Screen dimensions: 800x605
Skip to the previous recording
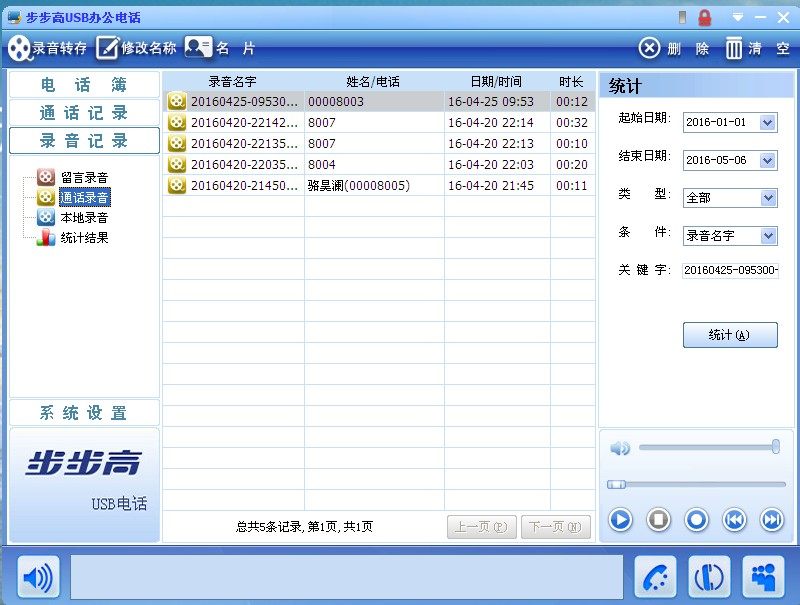(x=734, y=520)
